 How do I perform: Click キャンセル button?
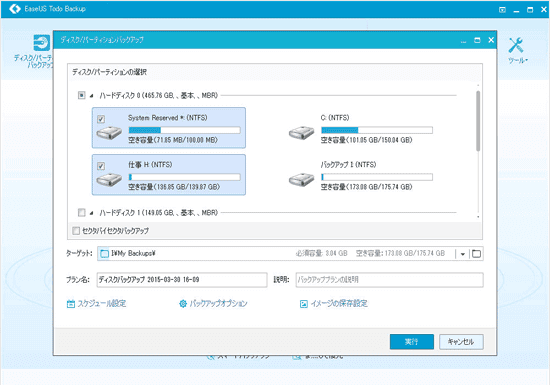tap(461, 342)
